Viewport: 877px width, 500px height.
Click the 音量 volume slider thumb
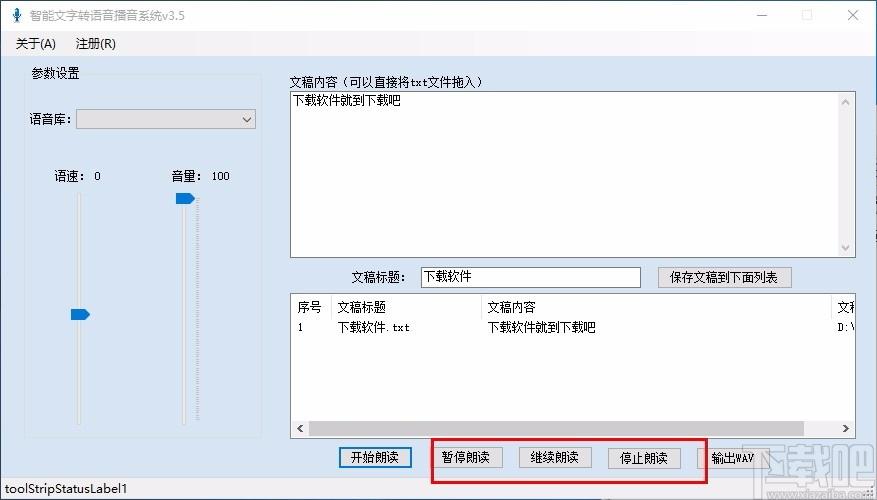185,199
